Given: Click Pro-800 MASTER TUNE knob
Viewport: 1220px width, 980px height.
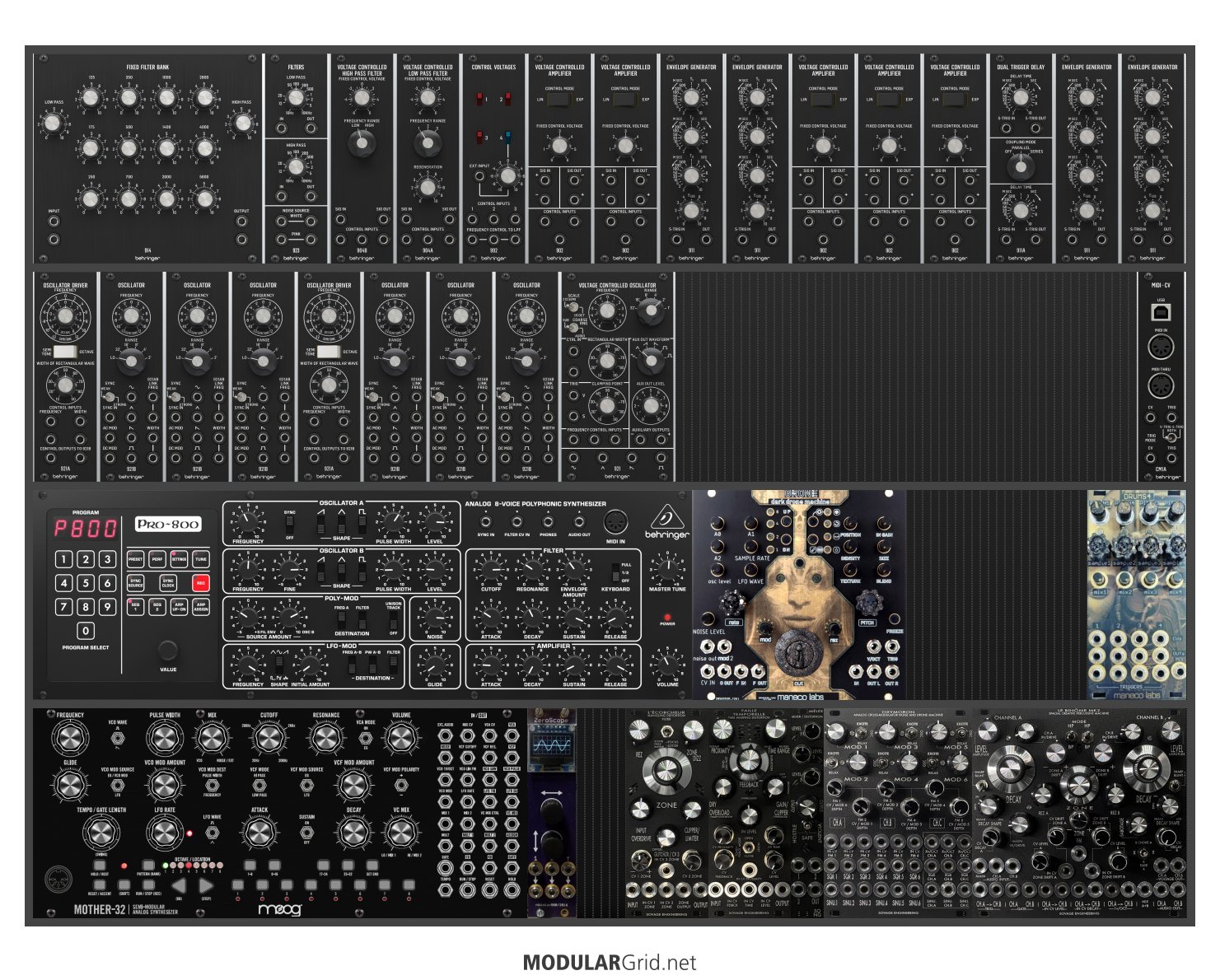Looking at the screenshot, I should pos(667,569).
